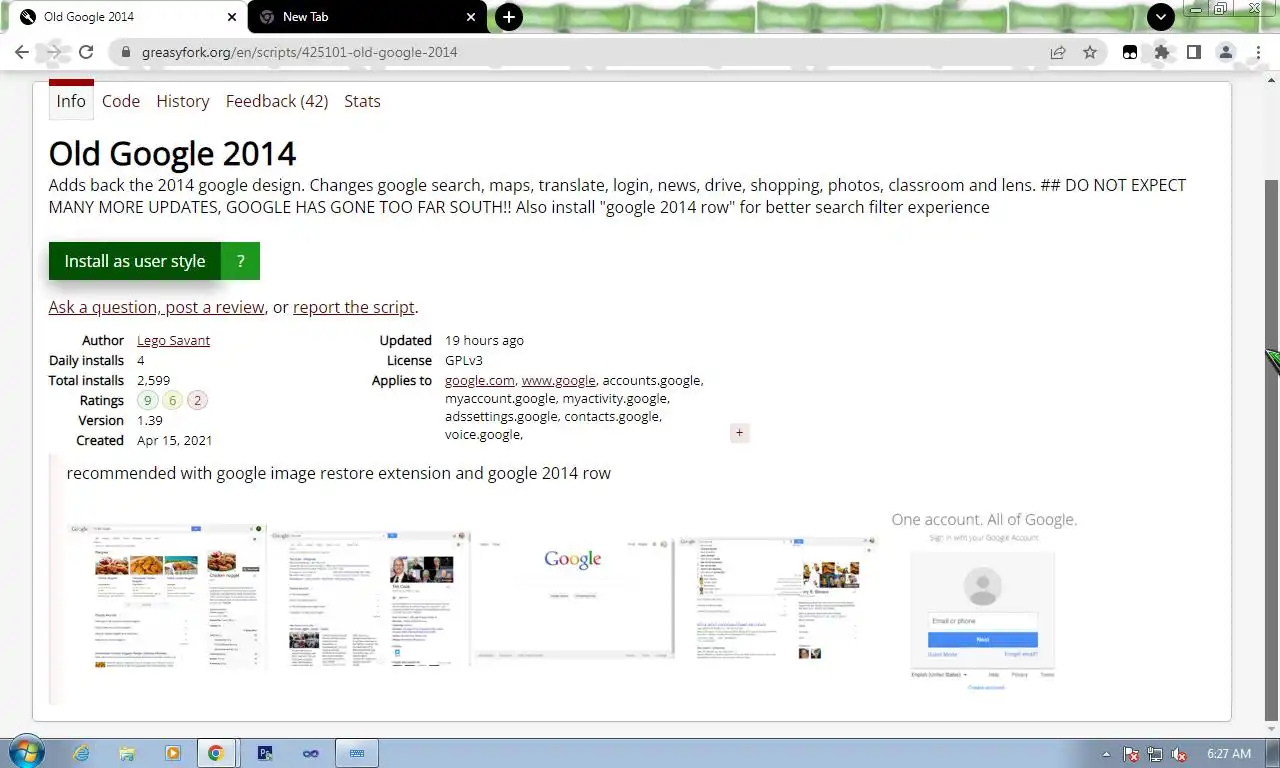The image size is (1280, 768).
Task: Click the install help question mark
Action: click(240, 261)
